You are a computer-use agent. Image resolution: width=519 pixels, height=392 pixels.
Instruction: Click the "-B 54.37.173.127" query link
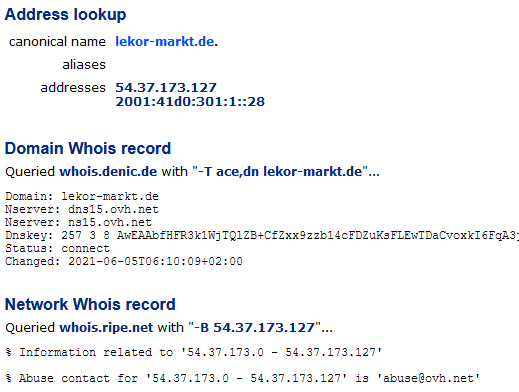click(254, 328)
